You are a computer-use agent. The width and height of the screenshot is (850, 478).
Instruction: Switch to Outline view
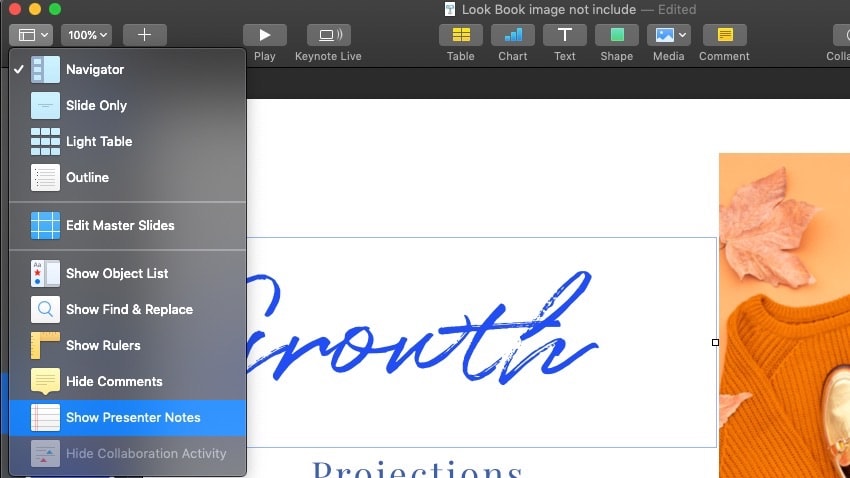[128, 177]
